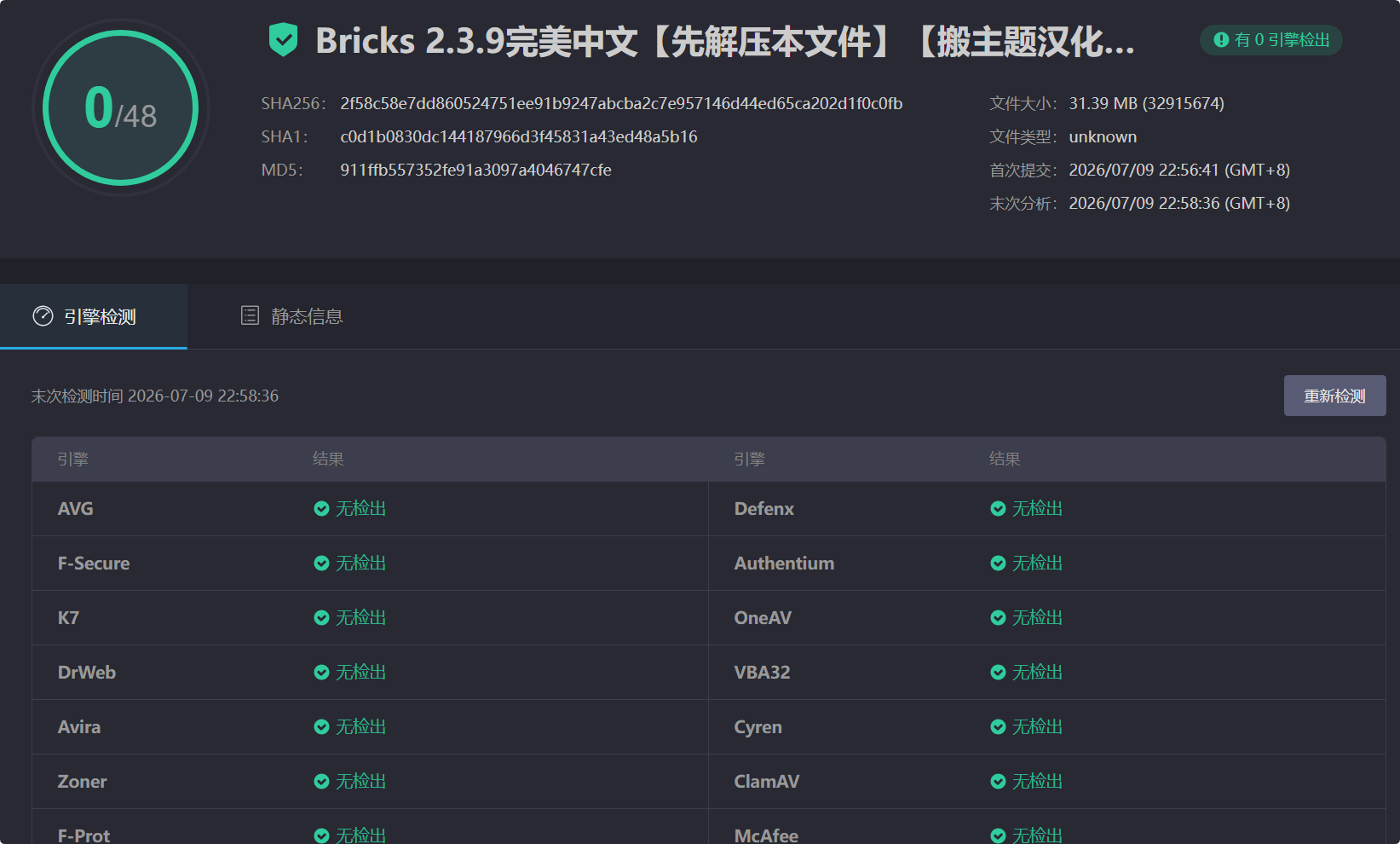
Task: Click the ClamAV engine name
Action: click(x=767, y=782)
